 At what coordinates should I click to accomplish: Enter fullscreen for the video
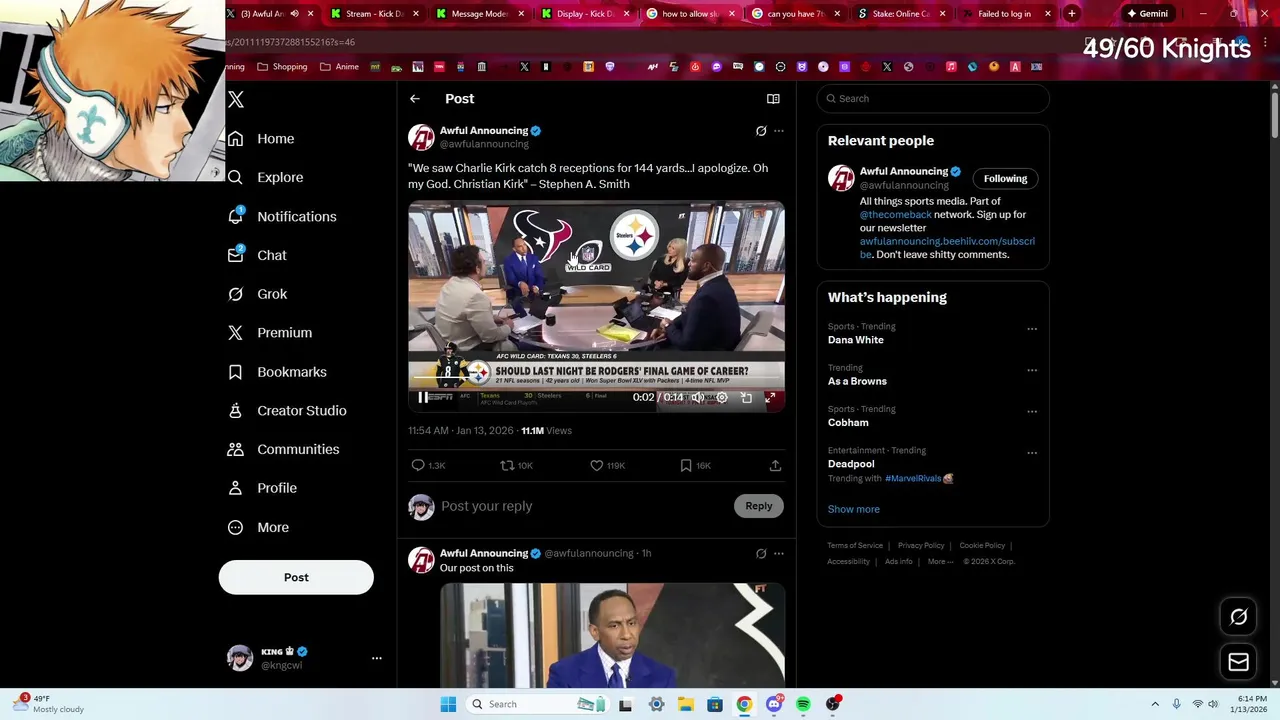coord(770,397)
